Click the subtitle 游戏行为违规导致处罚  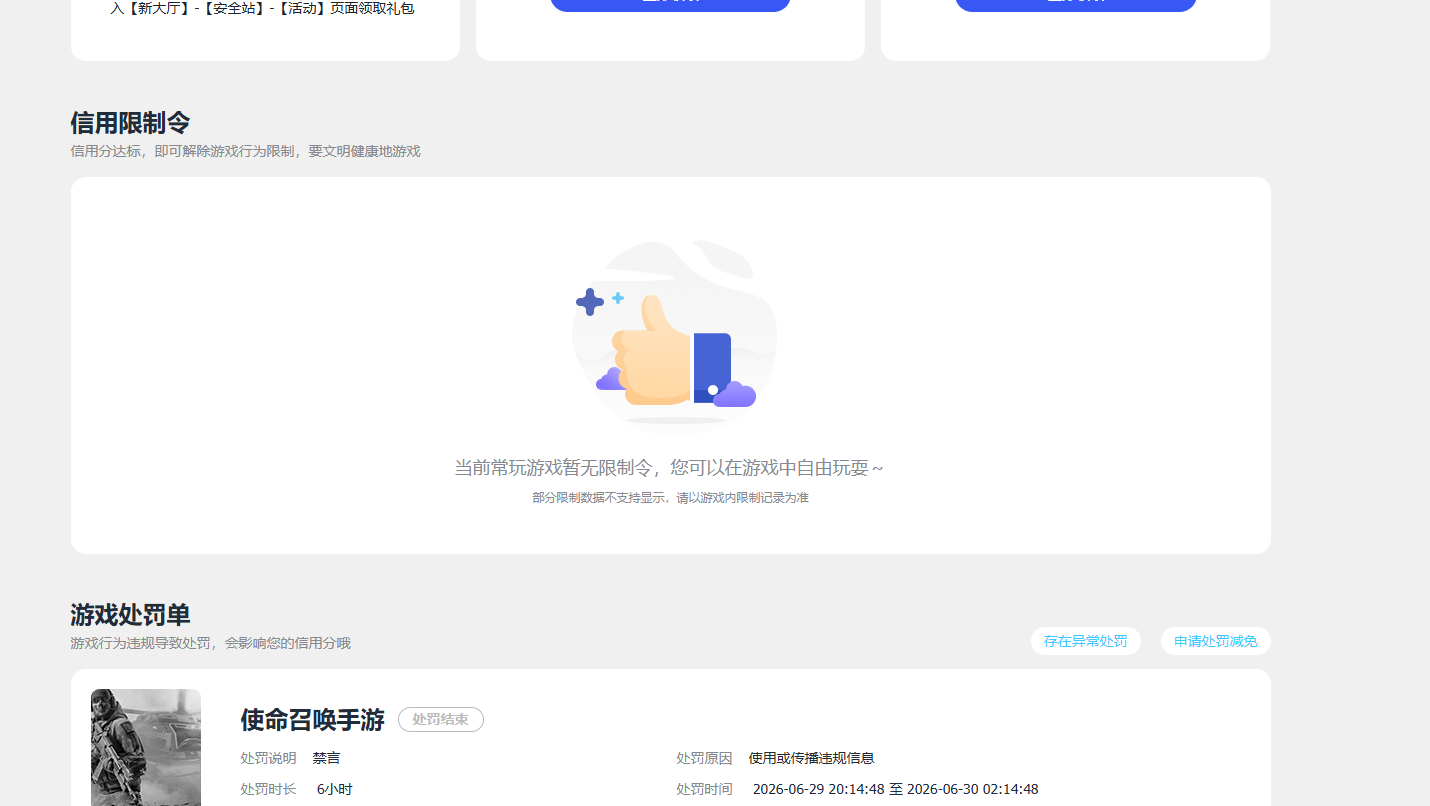[x=210, y=643]
